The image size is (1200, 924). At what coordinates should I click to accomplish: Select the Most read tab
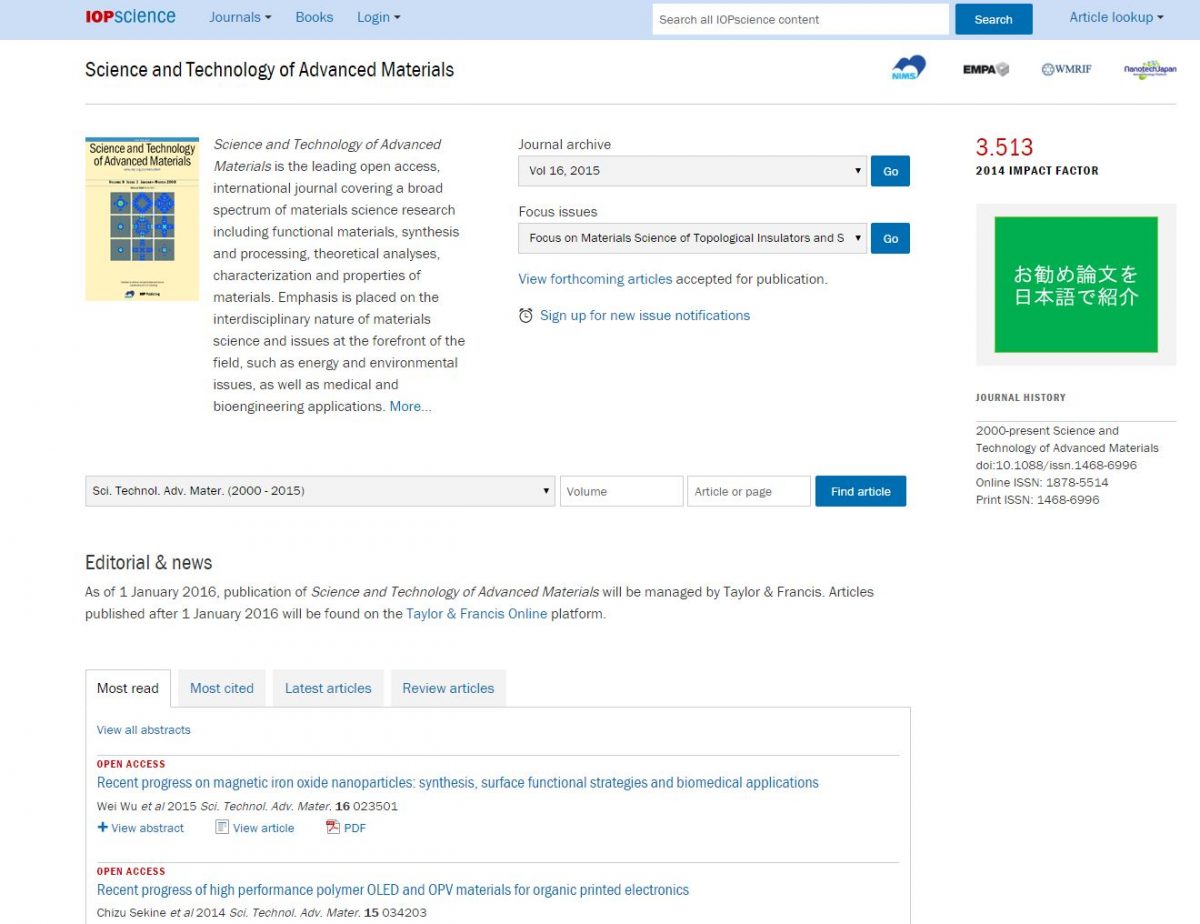[x=128, y=688]
